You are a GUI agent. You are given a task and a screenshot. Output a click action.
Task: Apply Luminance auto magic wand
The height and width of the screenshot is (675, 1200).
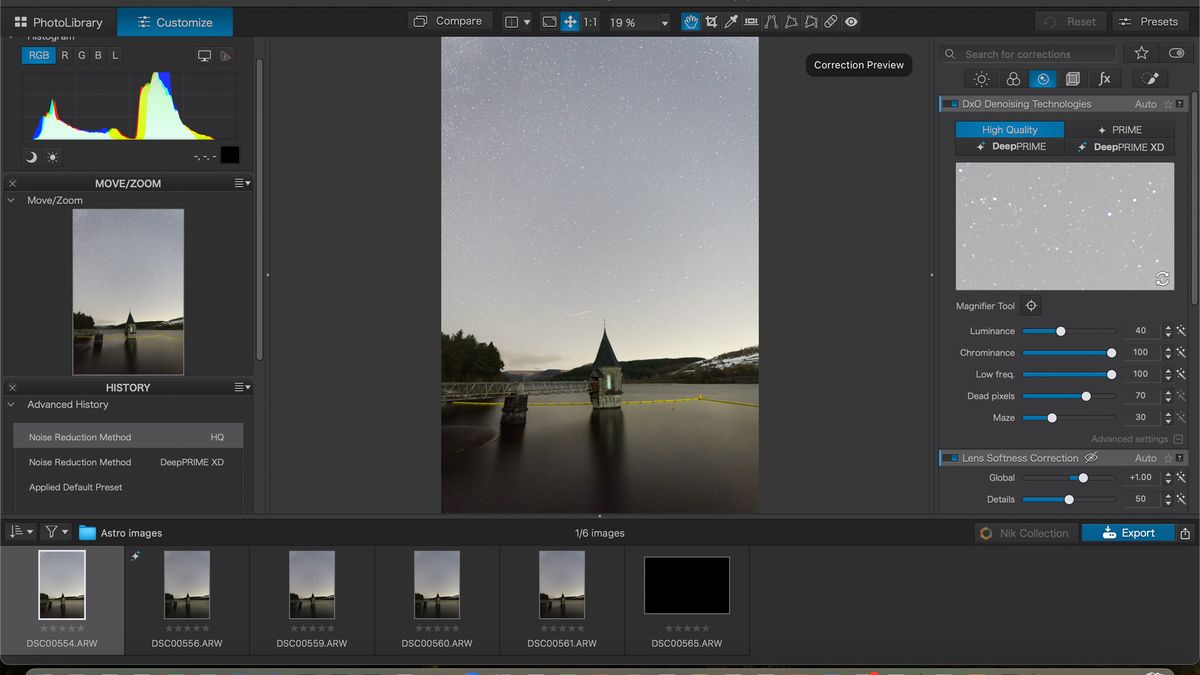(x=1180, y=331)
